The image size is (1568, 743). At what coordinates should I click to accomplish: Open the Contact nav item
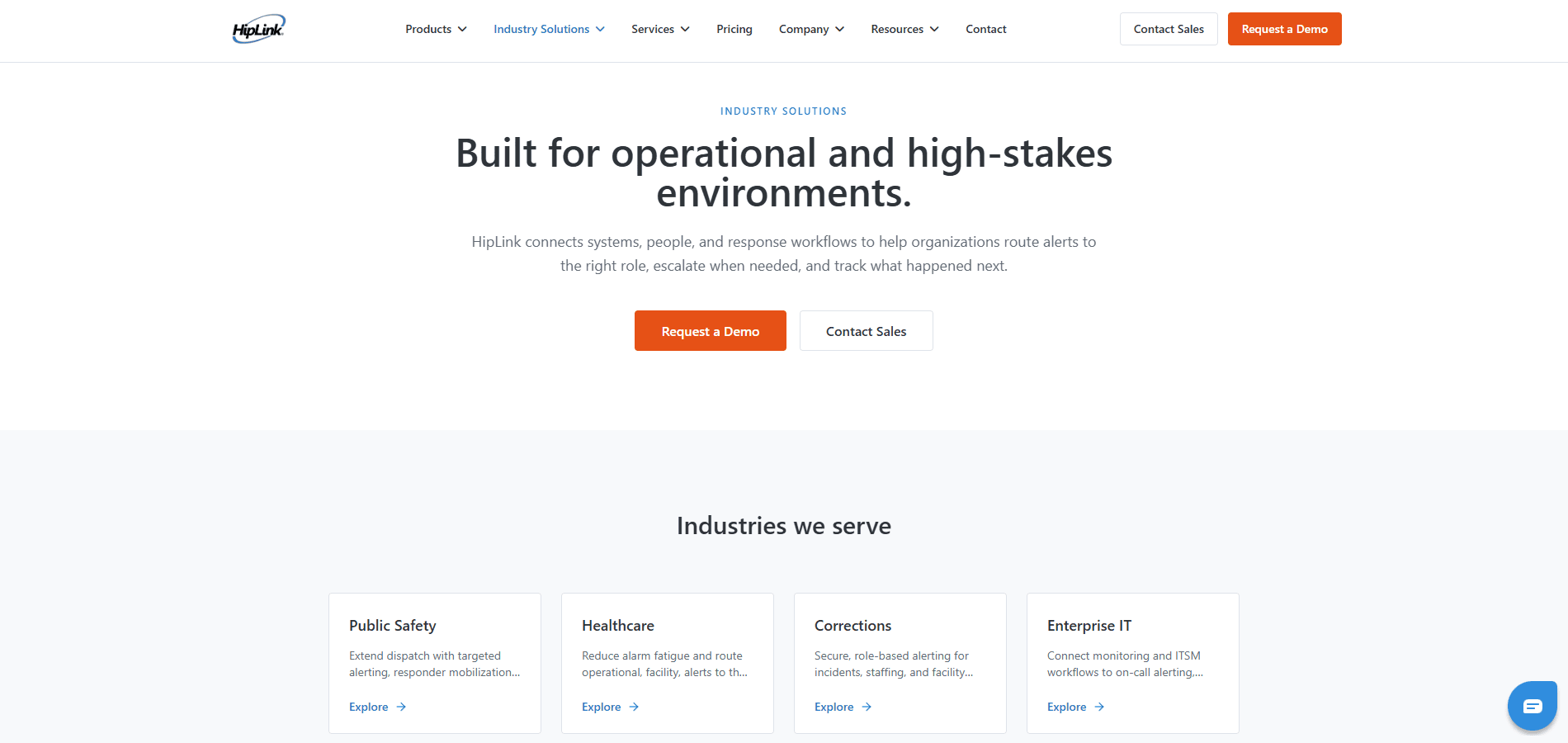[x=986, y=30]
